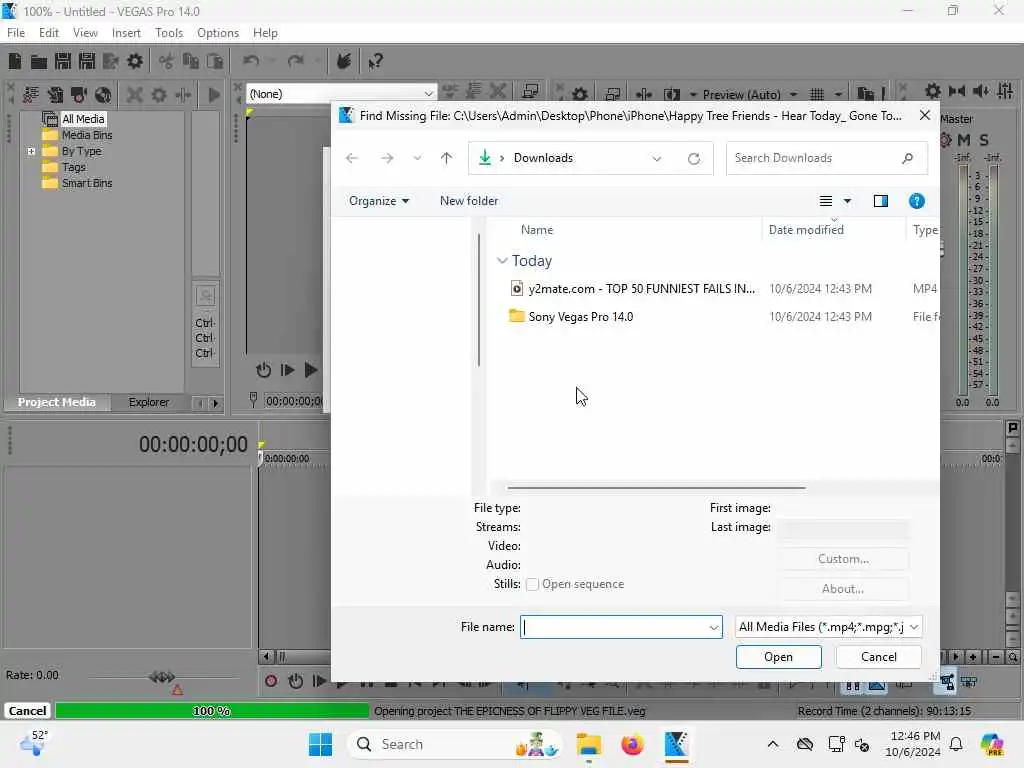The image size is (1024, 768).
Task: Open the Mixing Console faders icon
Action: (1005, 91)
